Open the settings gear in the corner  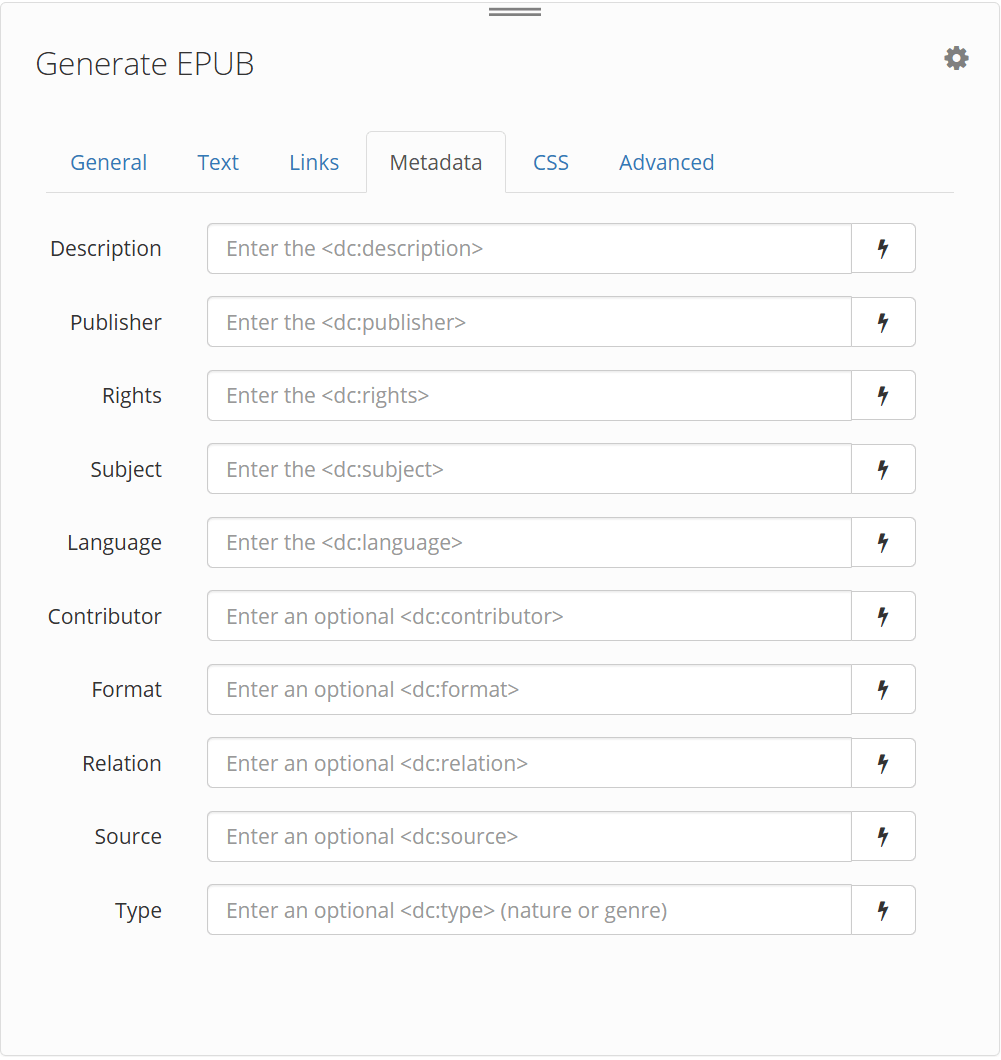click(x=956, y=58)
